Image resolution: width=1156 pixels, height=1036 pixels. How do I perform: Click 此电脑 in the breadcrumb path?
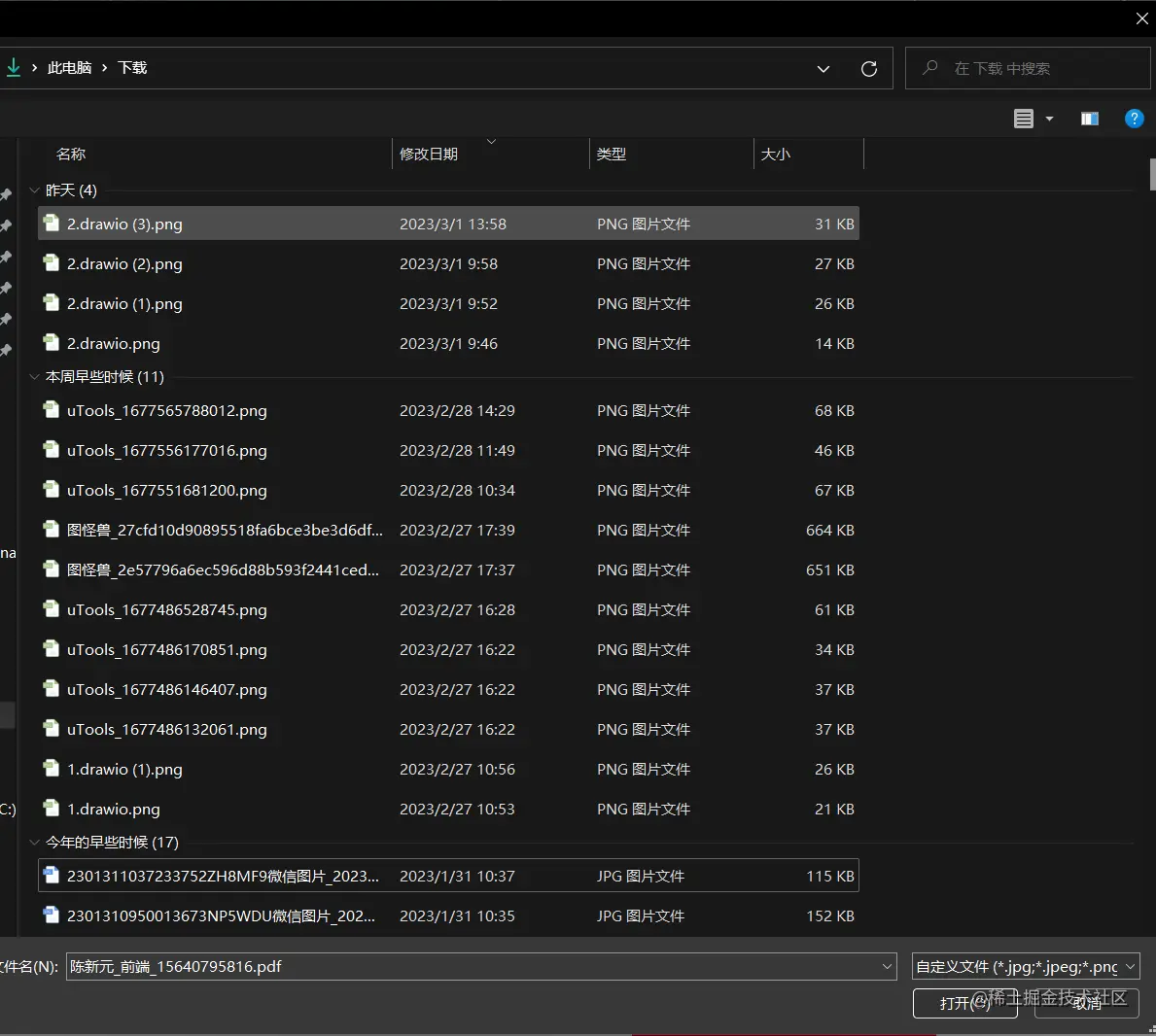[x=69, y=68]
